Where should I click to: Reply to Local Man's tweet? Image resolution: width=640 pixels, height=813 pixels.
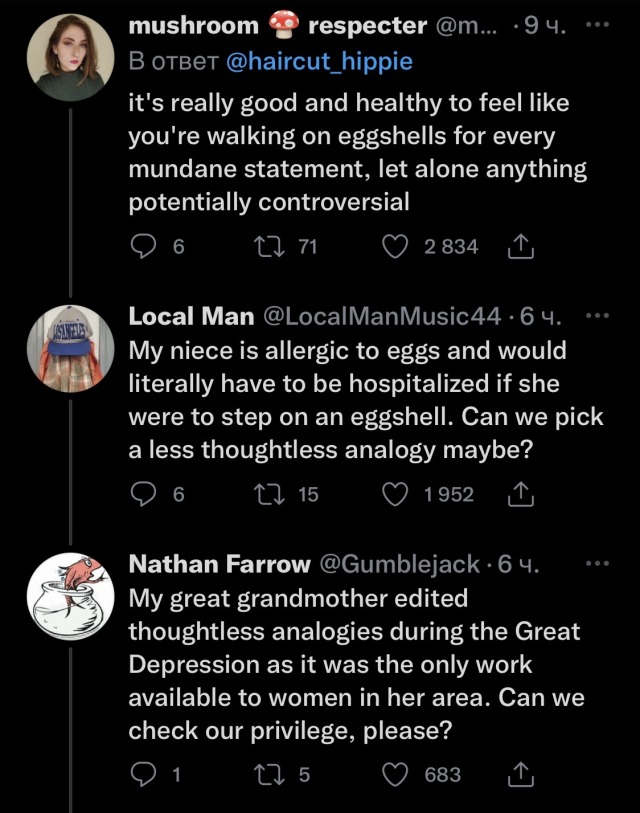tap(144, 494)
